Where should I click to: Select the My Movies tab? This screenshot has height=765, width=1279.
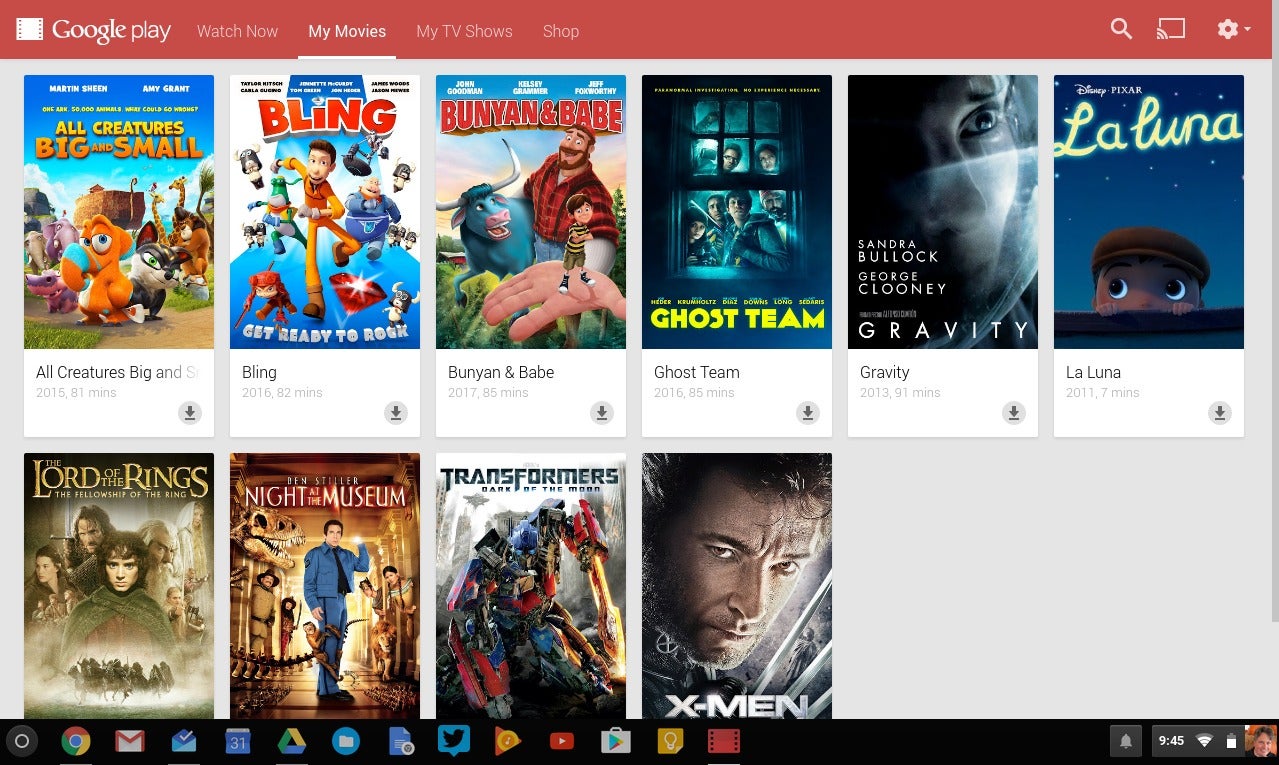point(347,31)
